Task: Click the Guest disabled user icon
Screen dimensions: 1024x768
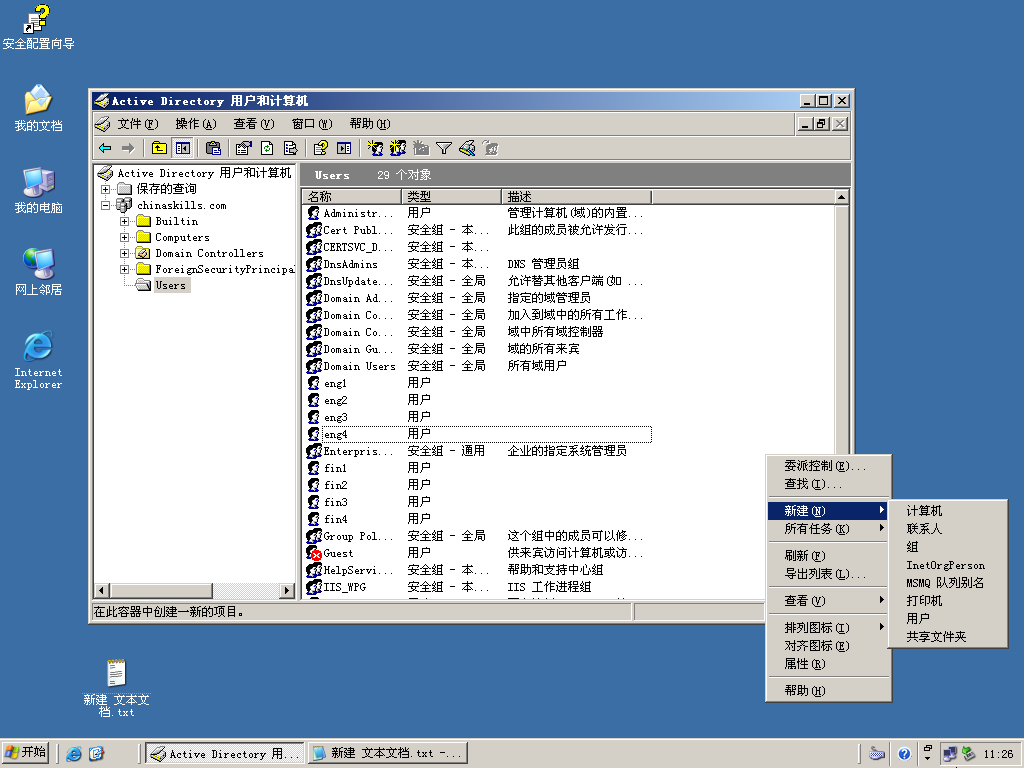Action: [x=314, y=553]
